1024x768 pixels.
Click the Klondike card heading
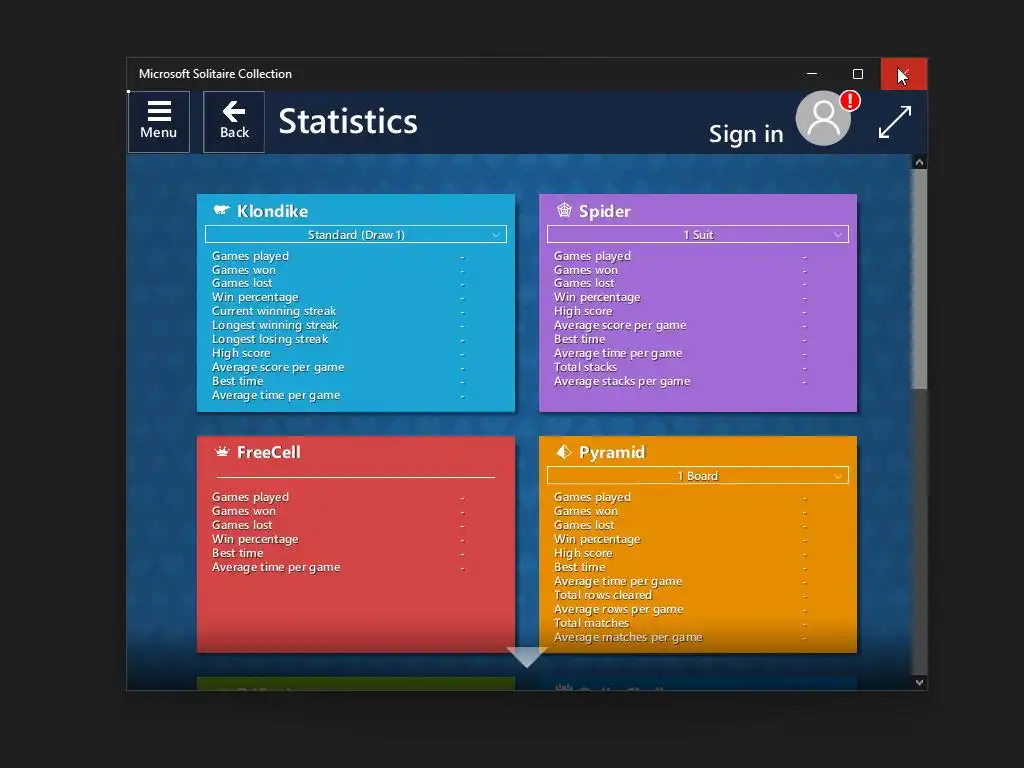[x=272, y=211]
